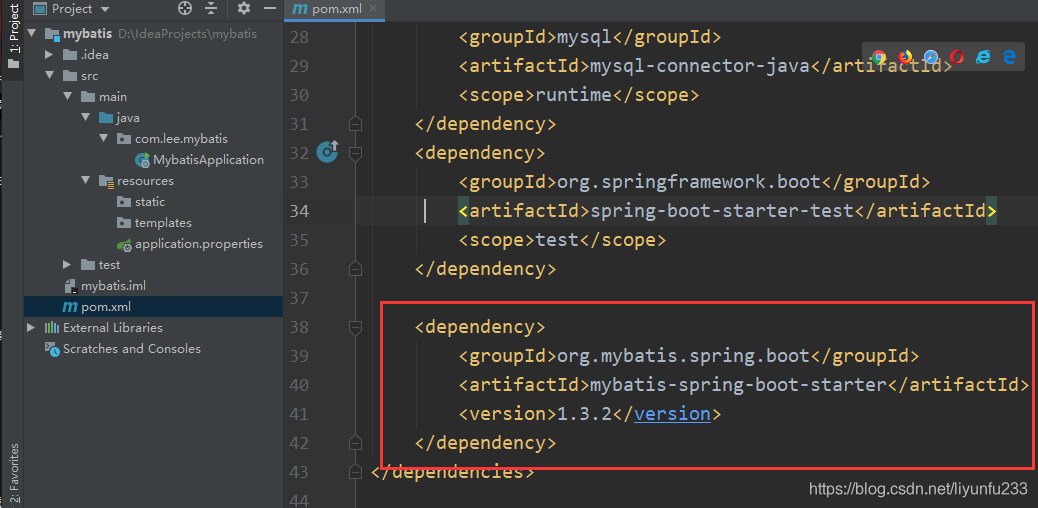Open in Internet Explorer browser icon
Viewport: 1038px width, 508px height.
point(983,57)
